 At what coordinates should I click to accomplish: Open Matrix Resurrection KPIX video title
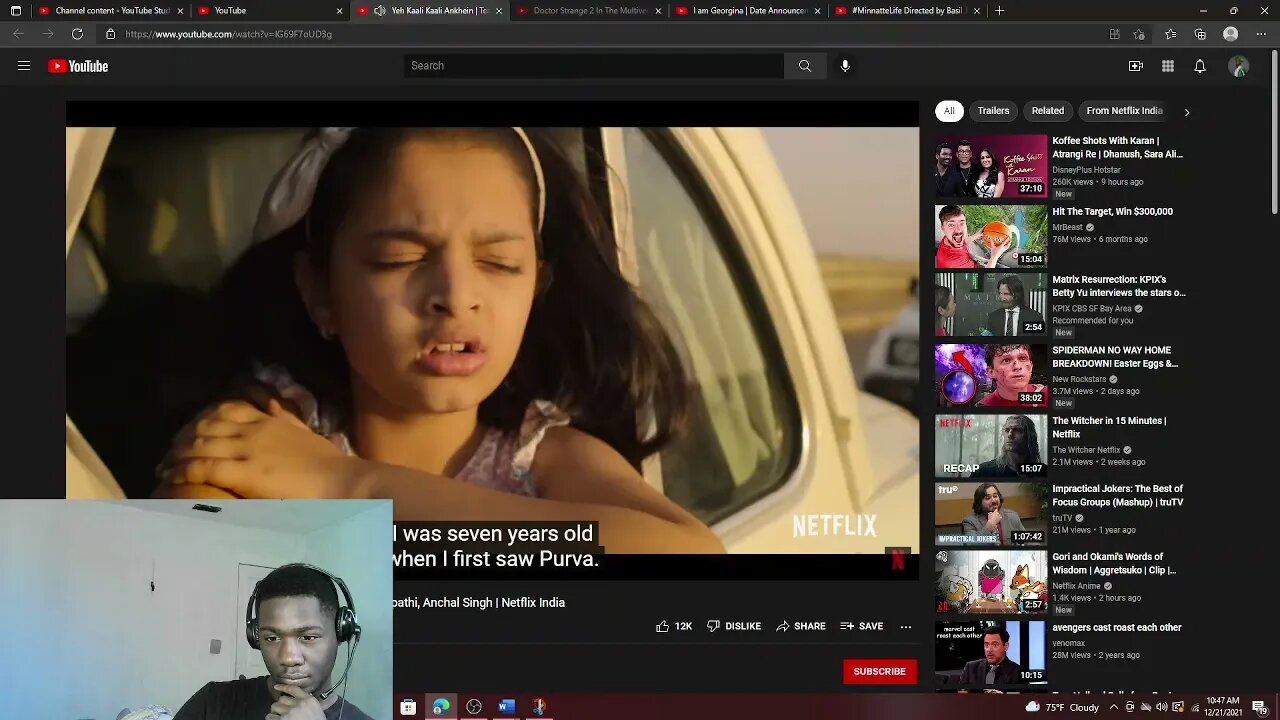coord(1119,286)
